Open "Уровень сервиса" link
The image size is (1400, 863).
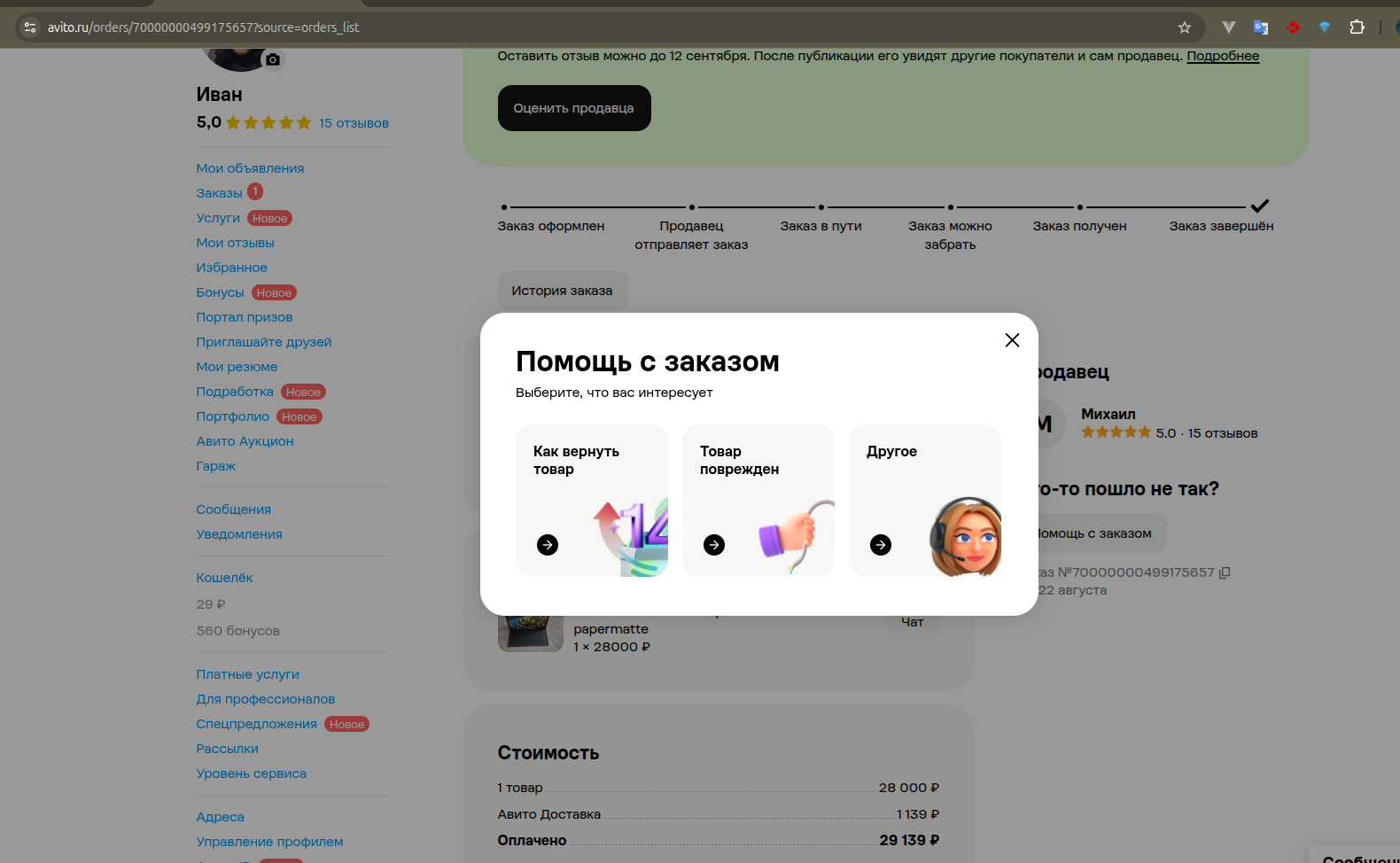(252, 774)
